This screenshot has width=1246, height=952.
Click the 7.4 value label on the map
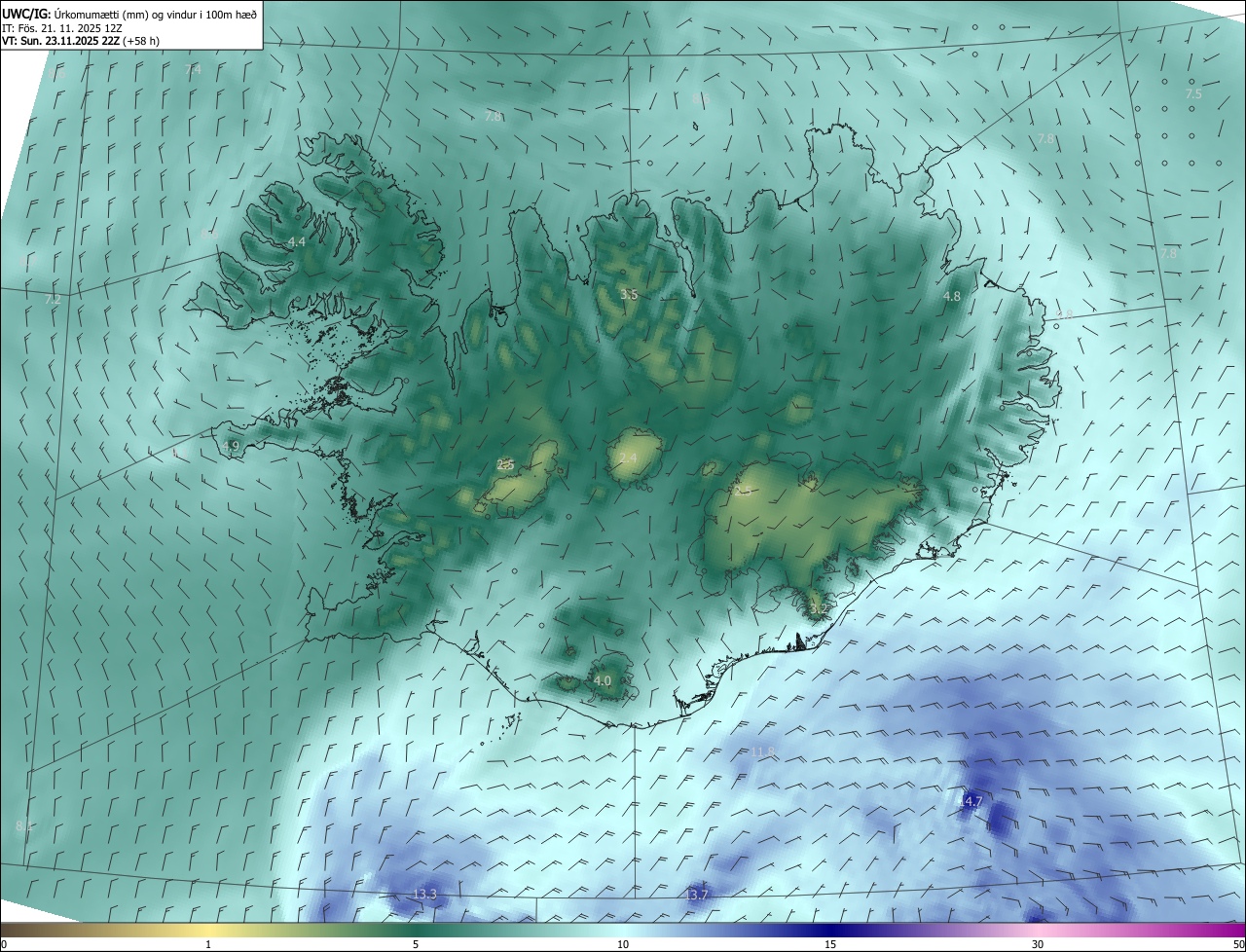[193, 69]
